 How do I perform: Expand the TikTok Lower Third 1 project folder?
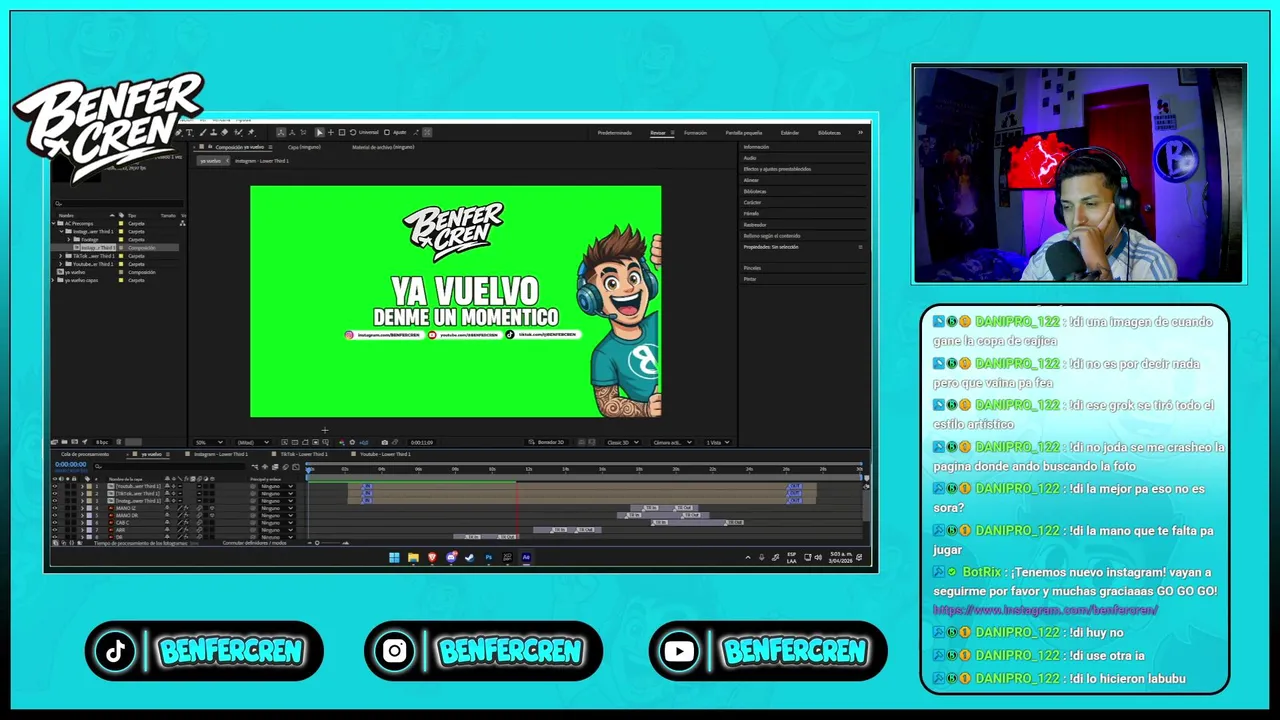(61, 256)
